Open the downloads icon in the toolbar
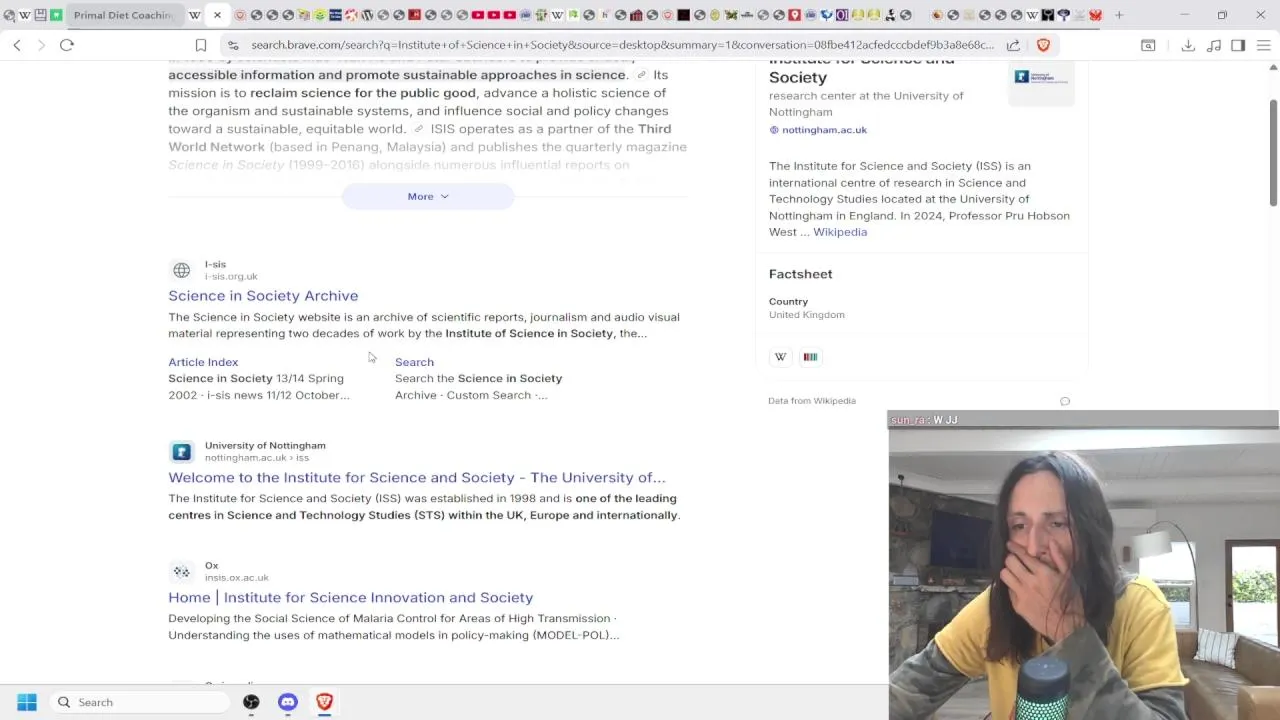Image resolution: width=1280 pixels, height=720 pixels. tap(1188, 45)
